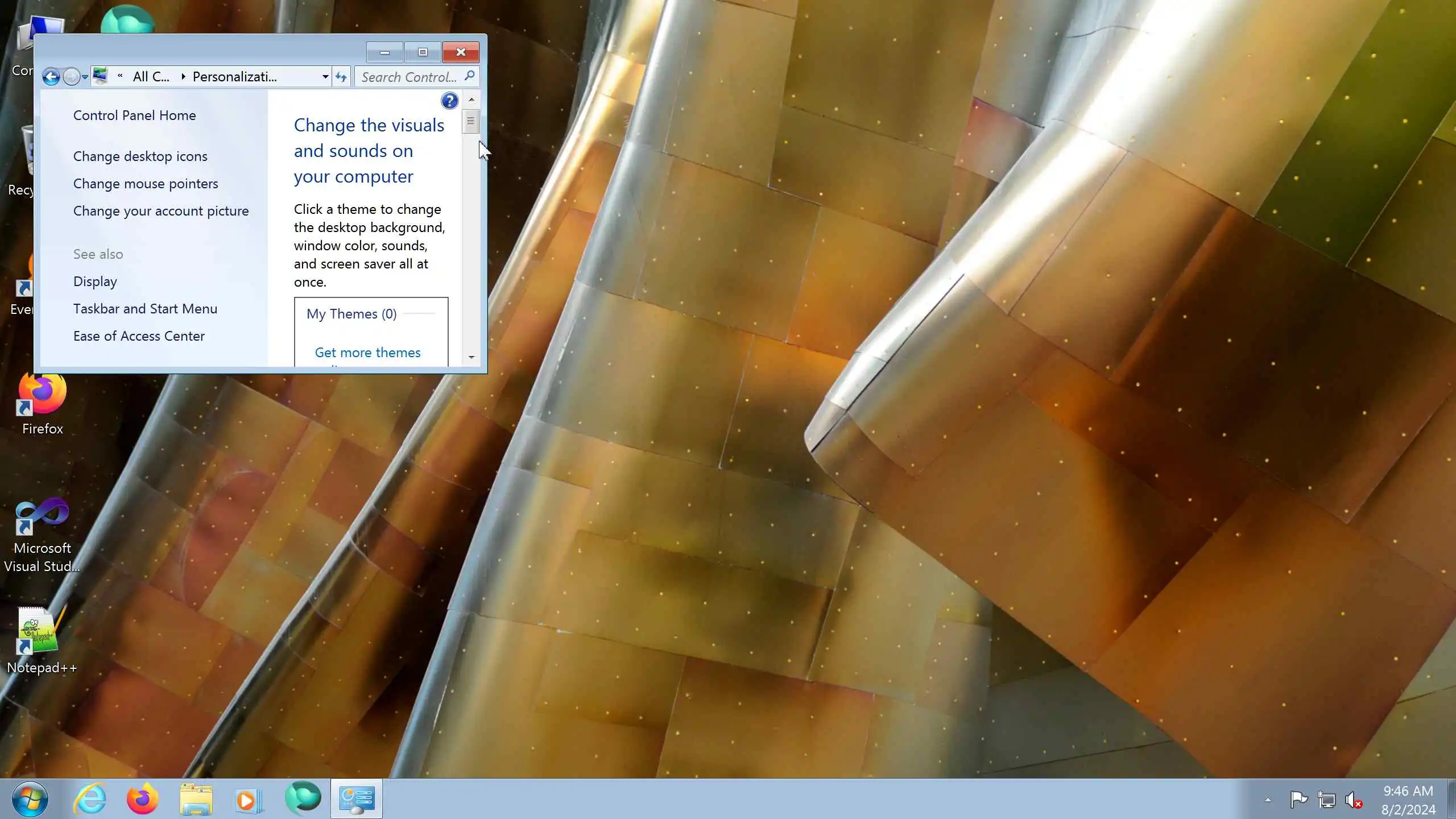Open the recent pages dropdown arrow
Image resolution: width=1456 pixels, height=819 pixels.
pyautogui.click(x=85, y=77)
